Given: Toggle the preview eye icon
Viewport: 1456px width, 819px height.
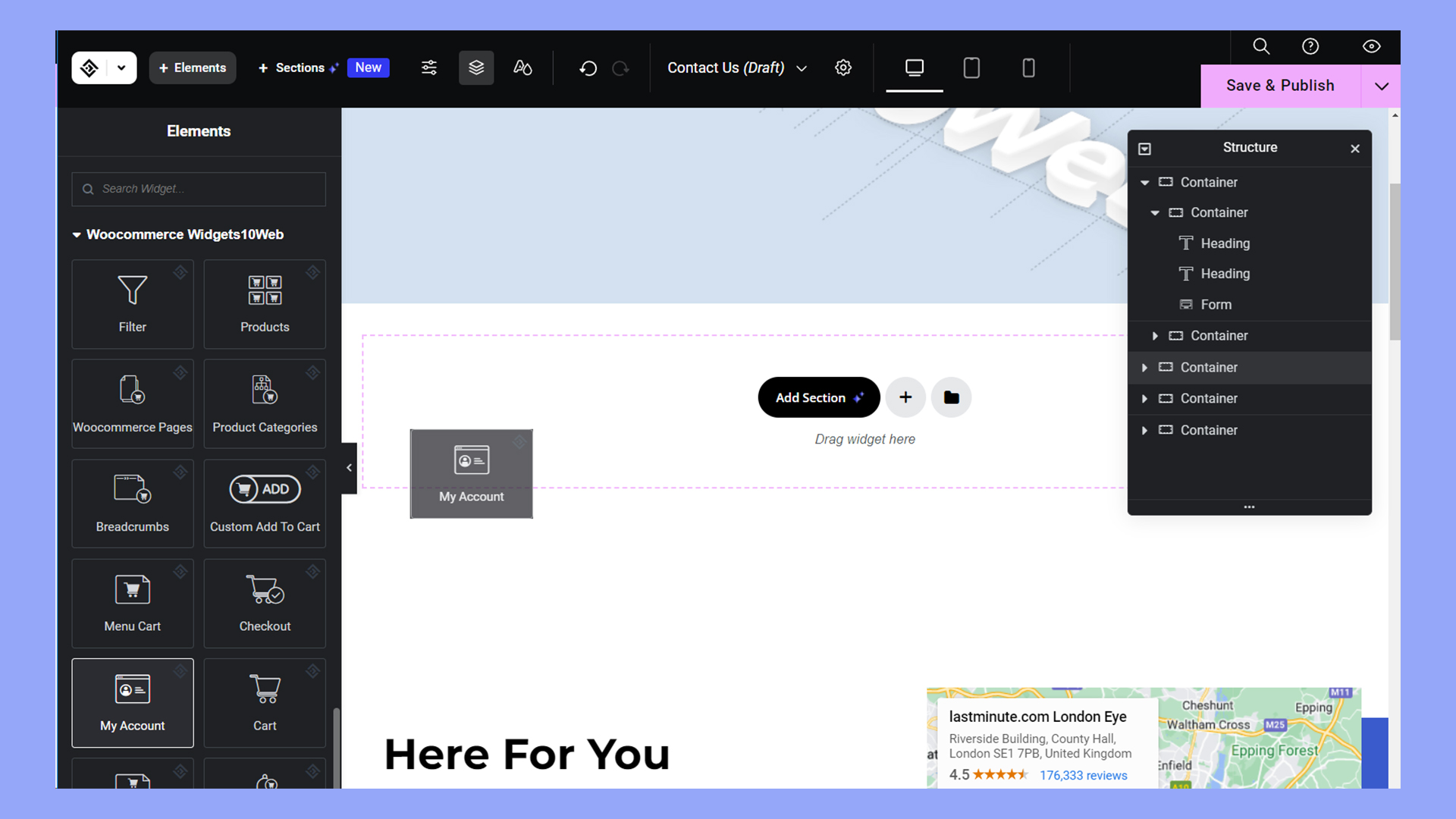Looking at the screenshot, I should (x=1371, y=46).
